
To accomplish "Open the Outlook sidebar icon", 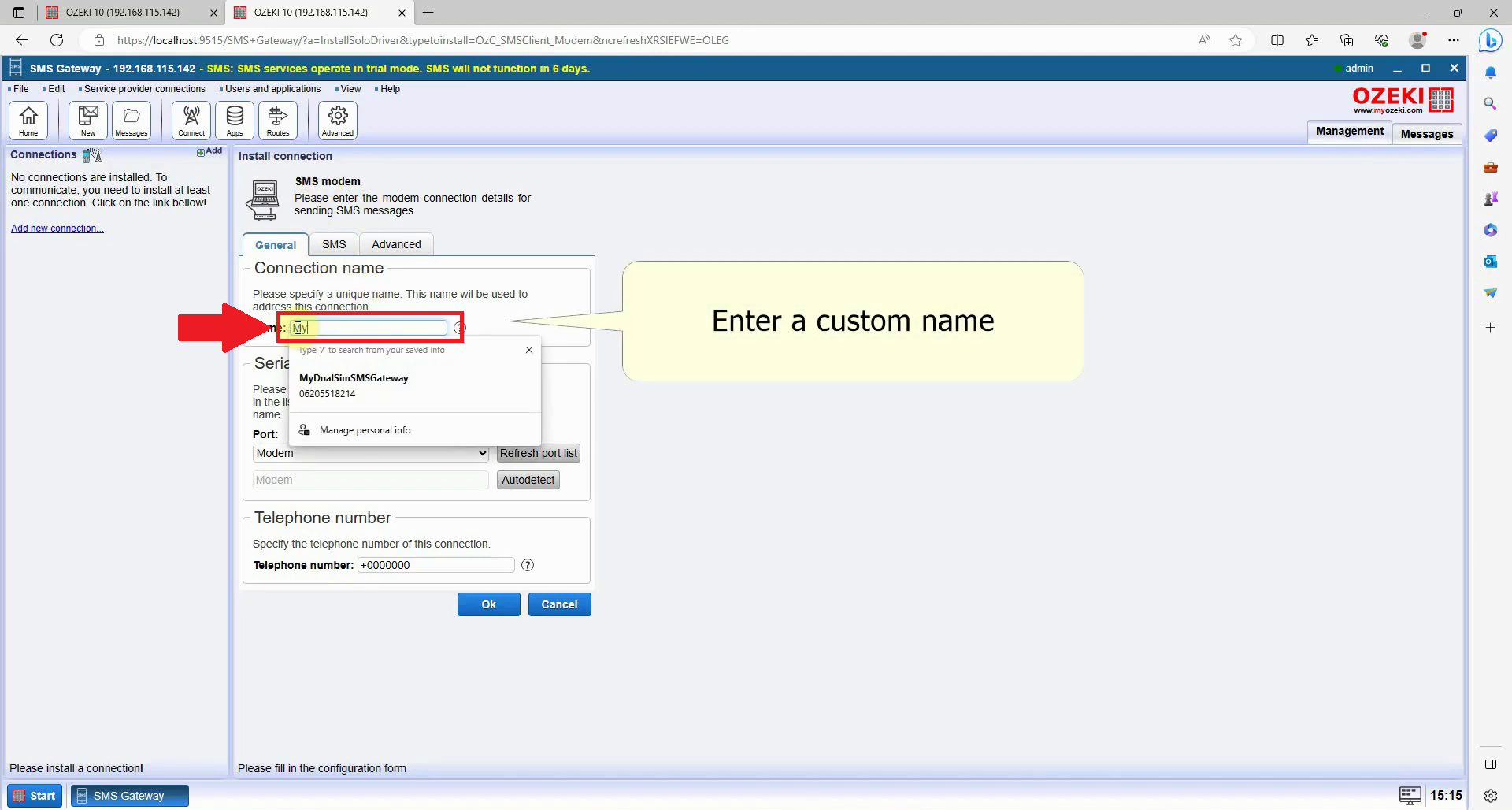I will coord(1490,262).
